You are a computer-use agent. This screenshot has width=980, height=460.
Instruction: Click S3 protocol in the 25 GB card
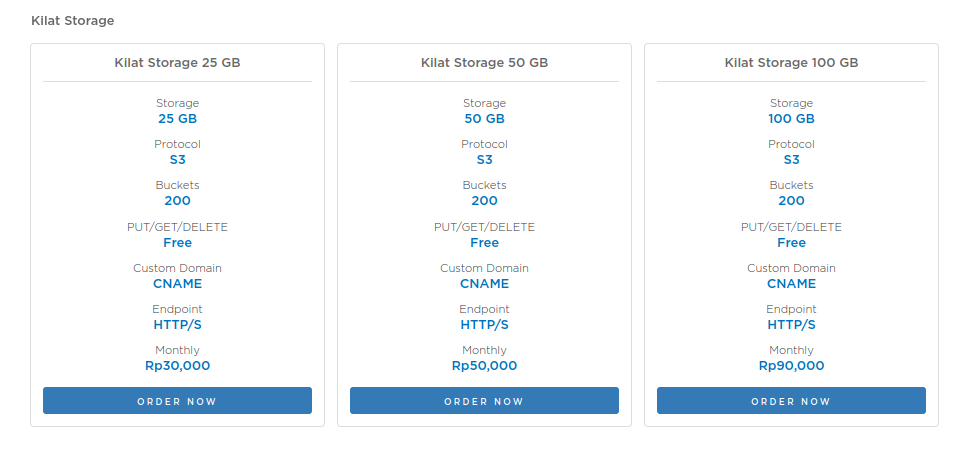[x=177, y=160]
